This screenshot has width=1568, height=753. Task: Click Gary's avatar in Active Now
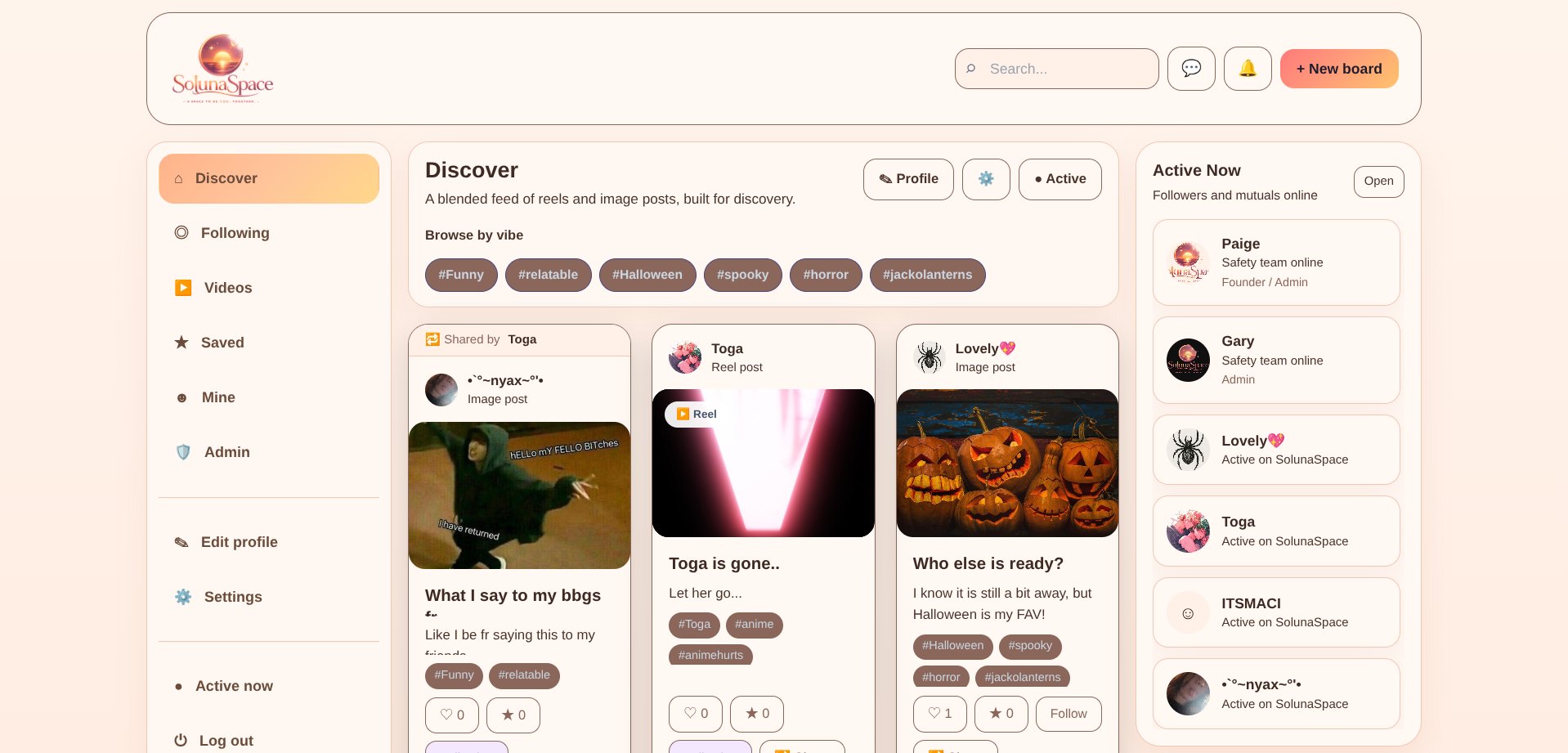1188,360
